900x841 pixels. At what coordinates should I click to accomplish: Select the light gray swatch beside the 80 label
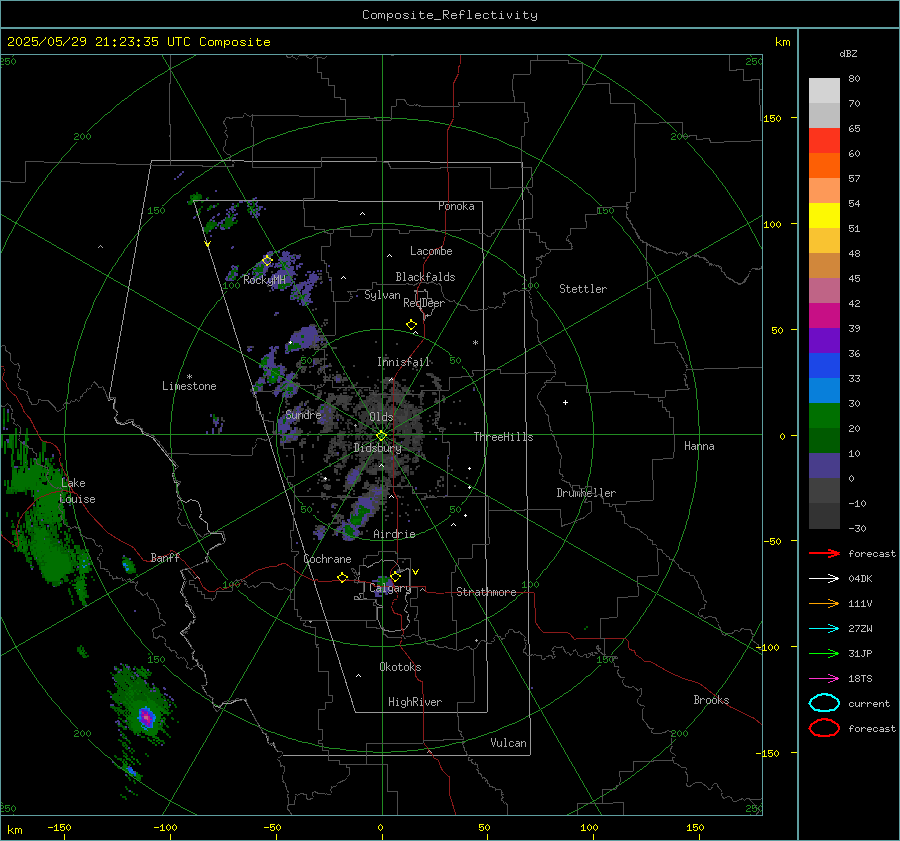pyautogui.click(x=824, y=91)
